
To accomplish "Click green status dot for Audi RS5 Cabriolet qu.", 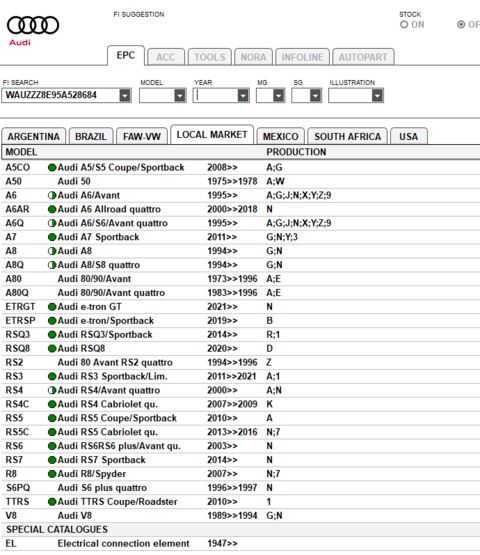I will click(x=52, y=432).
